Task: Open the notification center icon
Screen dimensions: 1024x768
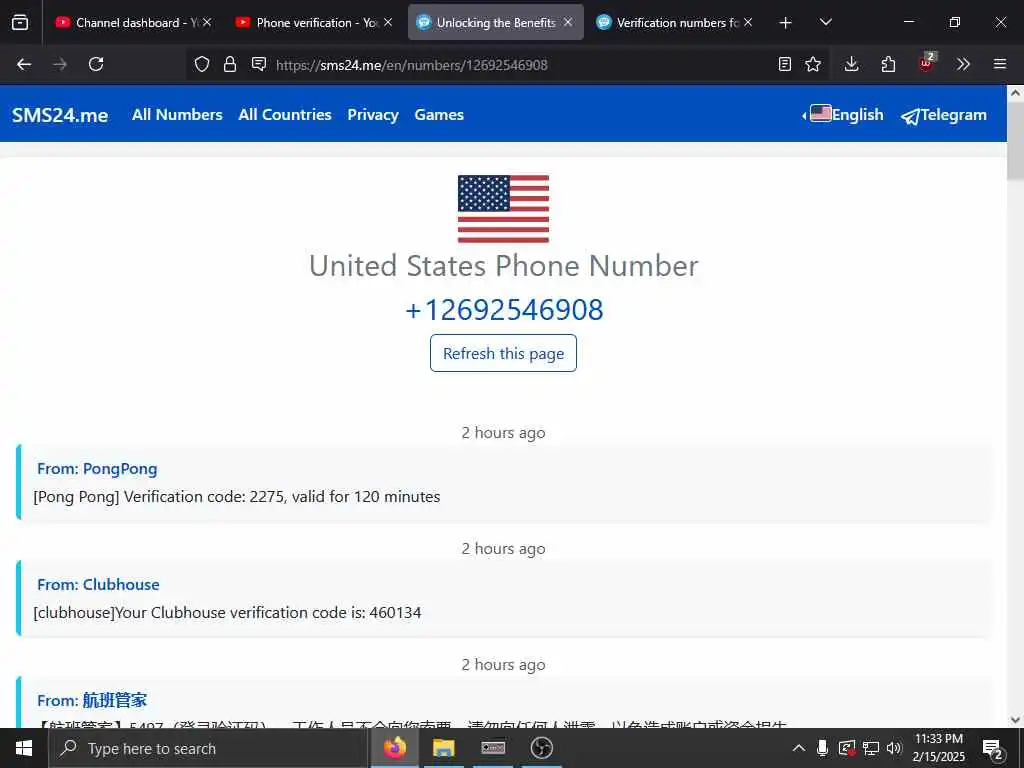Action: point(993,749)
